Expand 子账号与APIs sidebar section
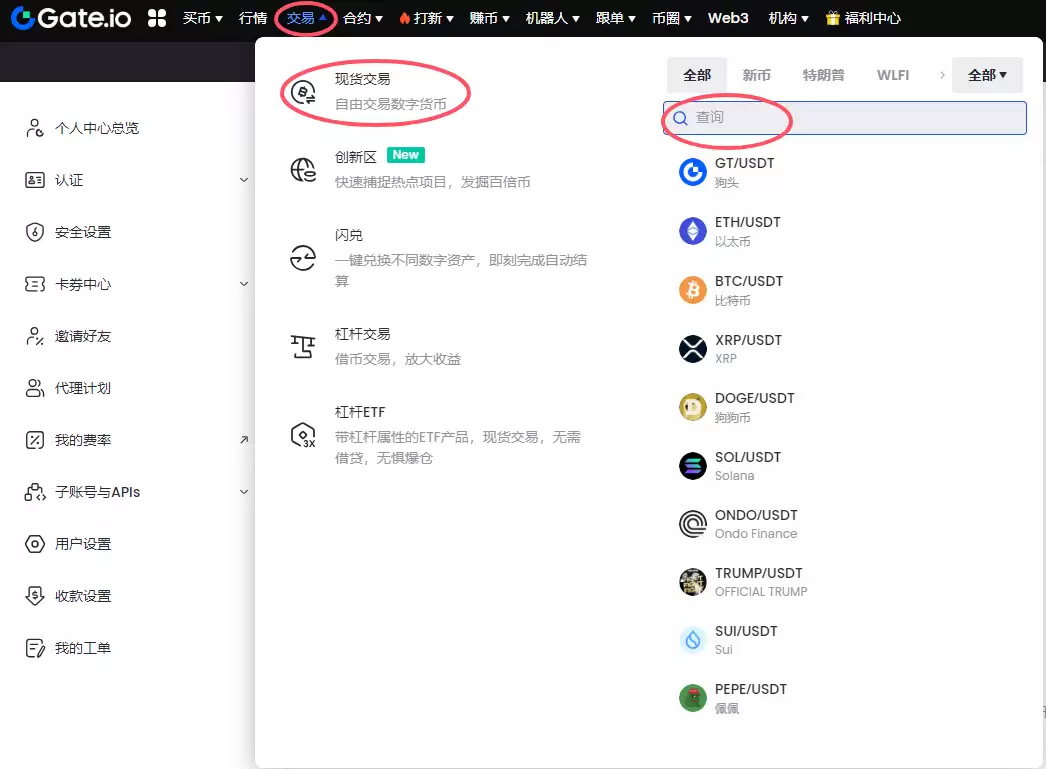This screenshot has height=769, width=1046. tap(244, 492)
